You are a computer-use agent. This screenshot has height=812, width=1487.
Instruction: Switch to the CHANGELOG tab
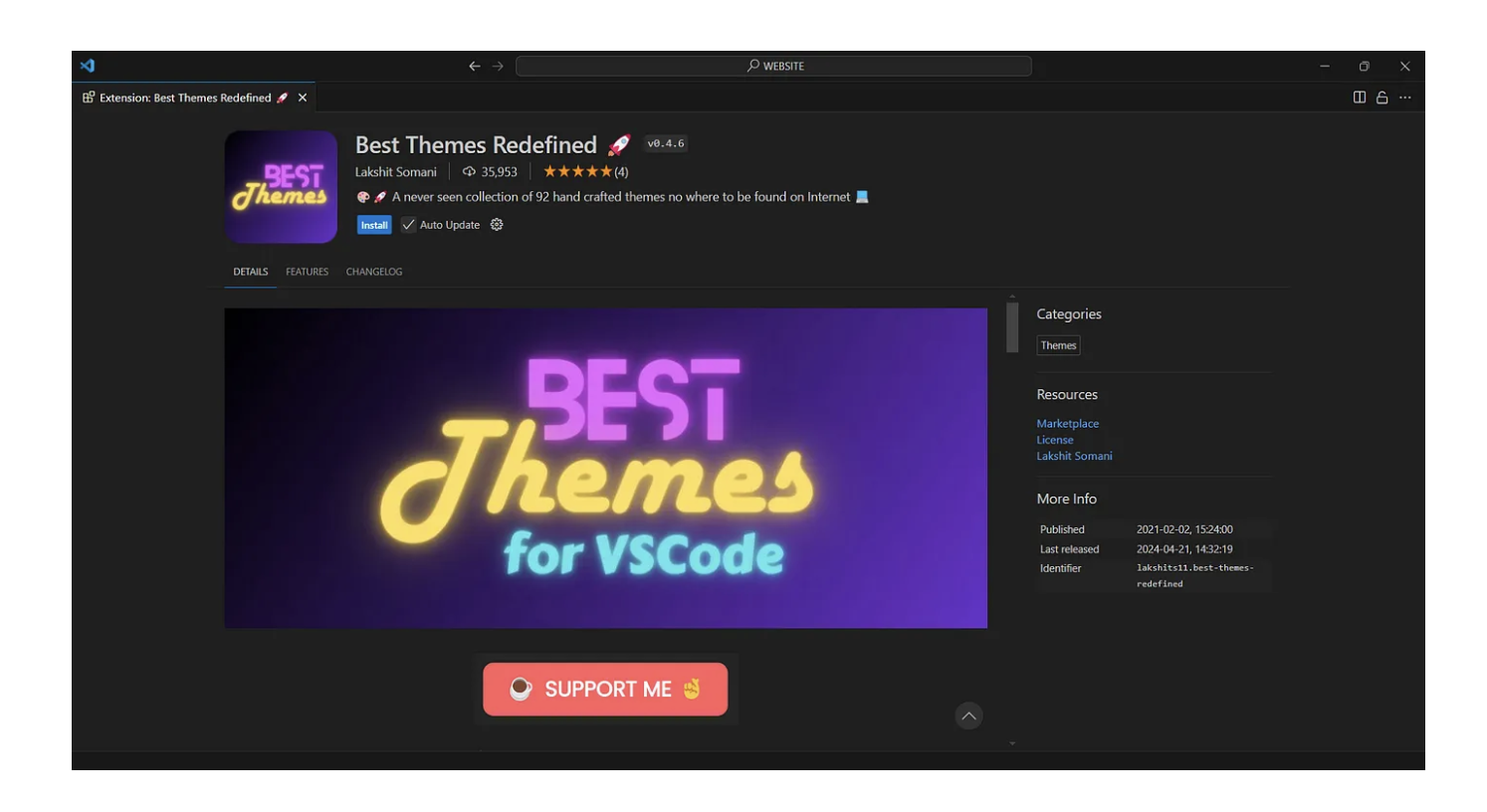(374, 272)
